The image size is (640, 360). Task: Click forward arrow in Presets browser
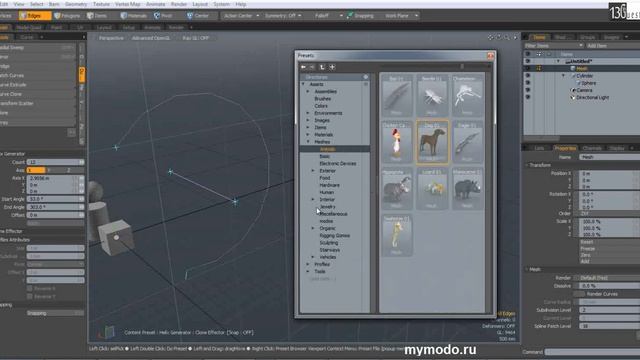(312, 67)
